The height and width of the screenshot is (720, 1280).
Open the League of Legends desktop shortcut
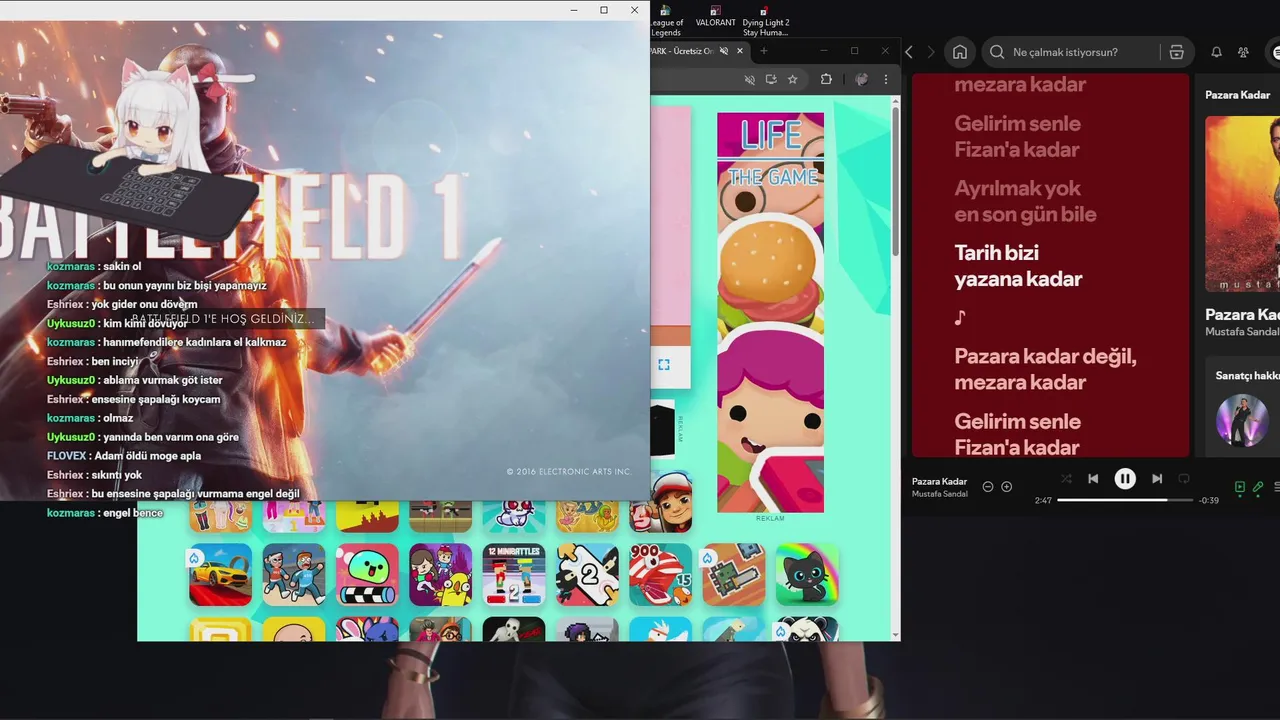click(x=666, y=20)
